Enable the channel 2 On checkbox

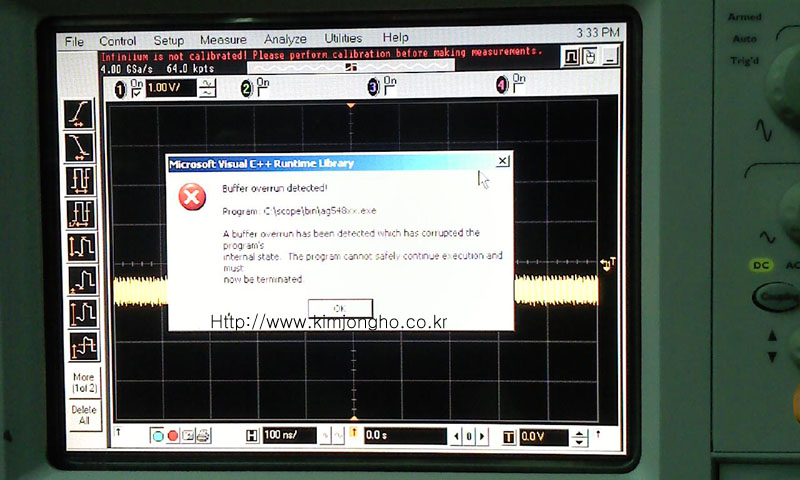coord(262,89)
